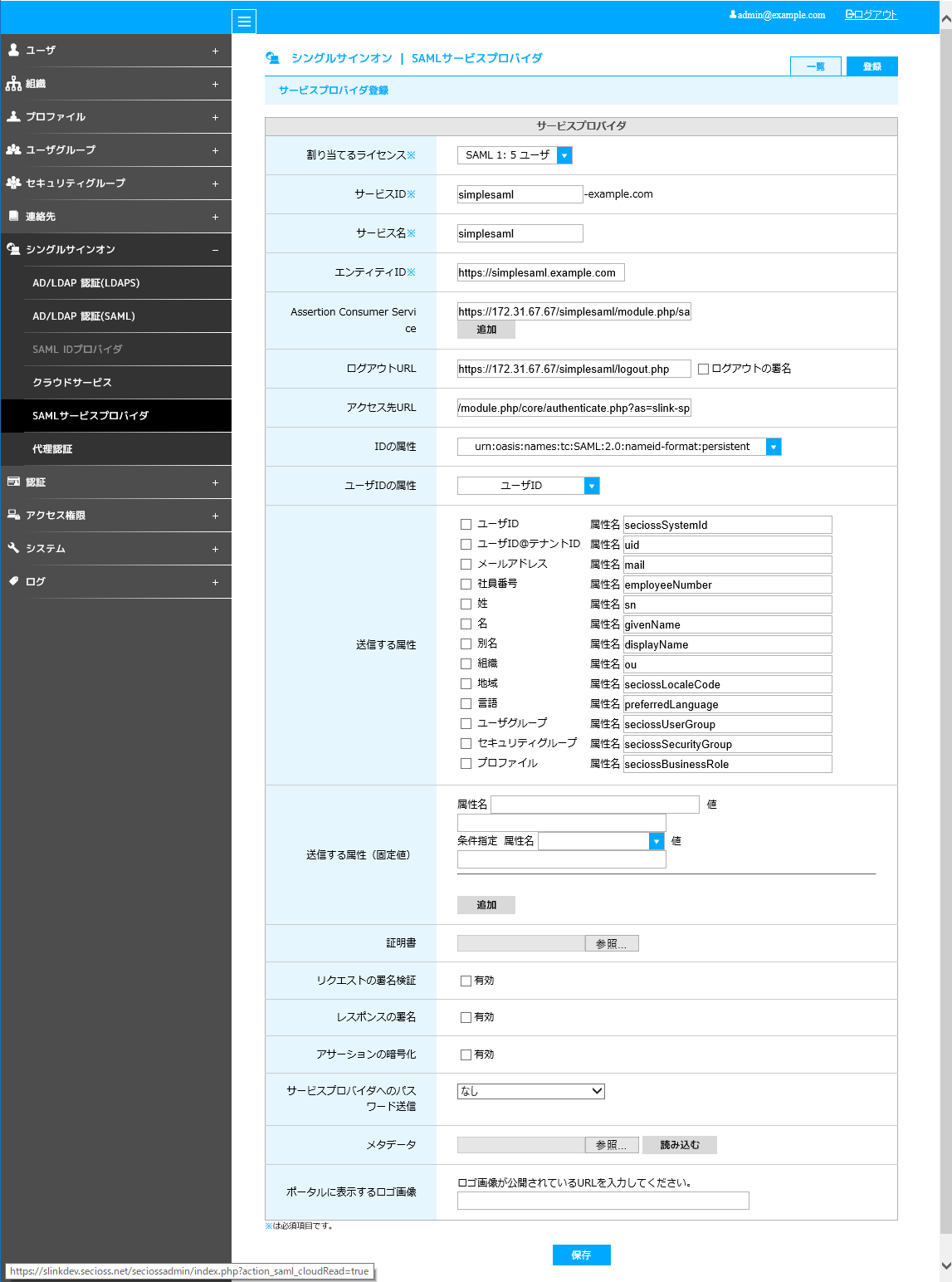Check the メールアドレス attribute checkbox
This screenshot has height=1282, width=952.
(466, 564)
